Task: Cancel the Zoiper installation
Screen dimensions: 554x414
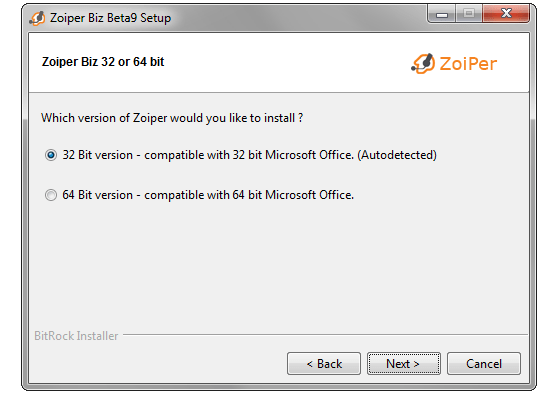Action: [484, 363]
